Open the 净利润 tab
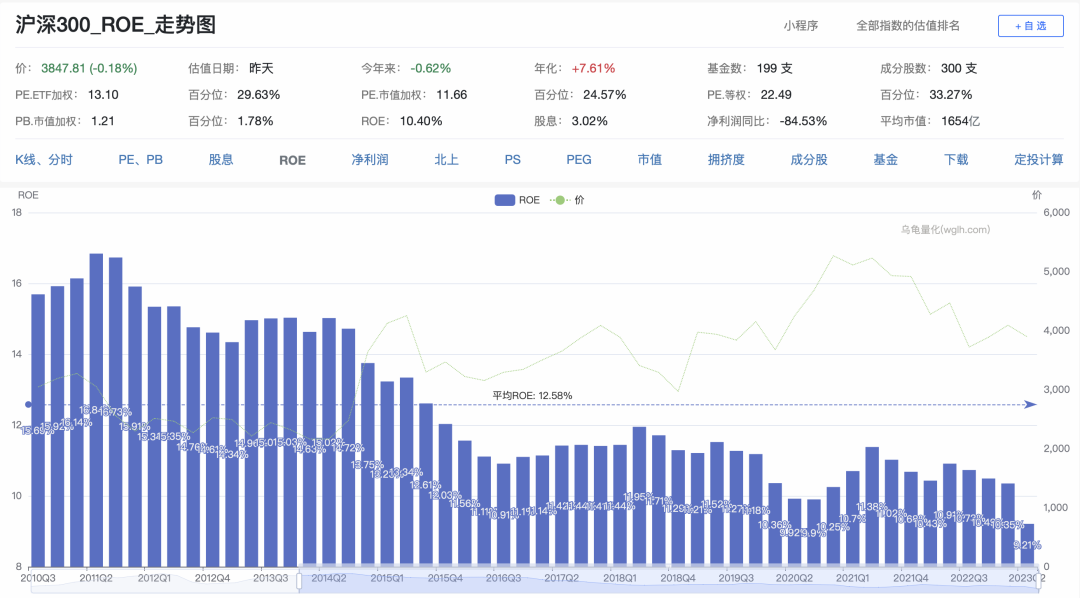Screen dimensions: 1080x598 coord(369,160)
